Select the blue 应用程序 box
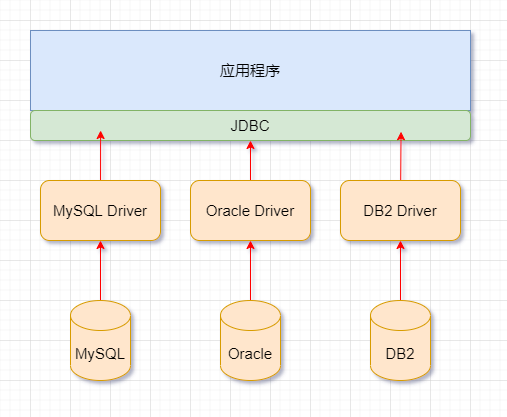Image resolution: width=507 pixels, height=417 pixels. (x=250, y=70)
